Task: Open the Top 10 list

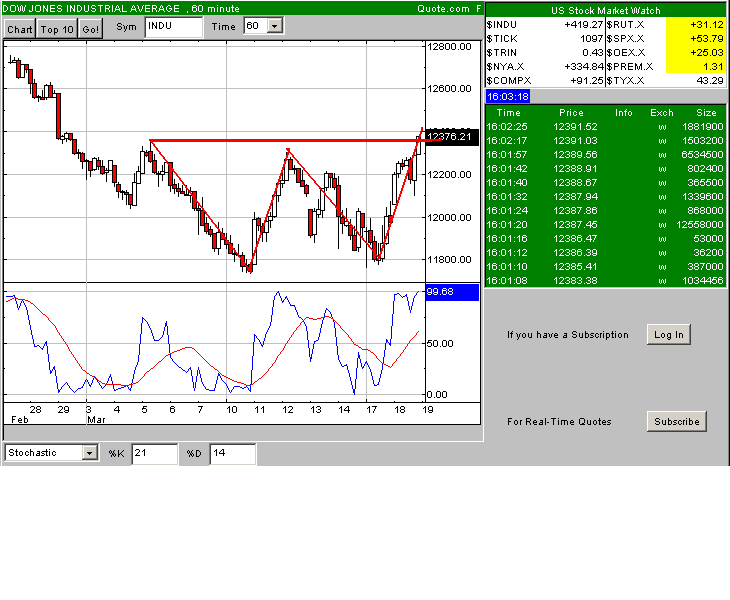Action: [57, 29]
